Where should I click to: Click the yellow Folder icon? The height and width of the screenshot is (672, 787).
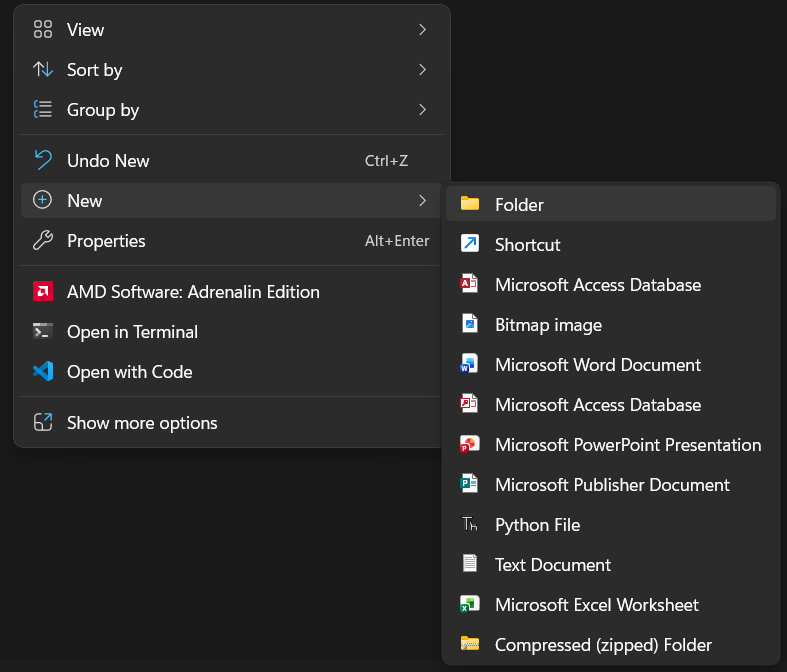point(470,204)
